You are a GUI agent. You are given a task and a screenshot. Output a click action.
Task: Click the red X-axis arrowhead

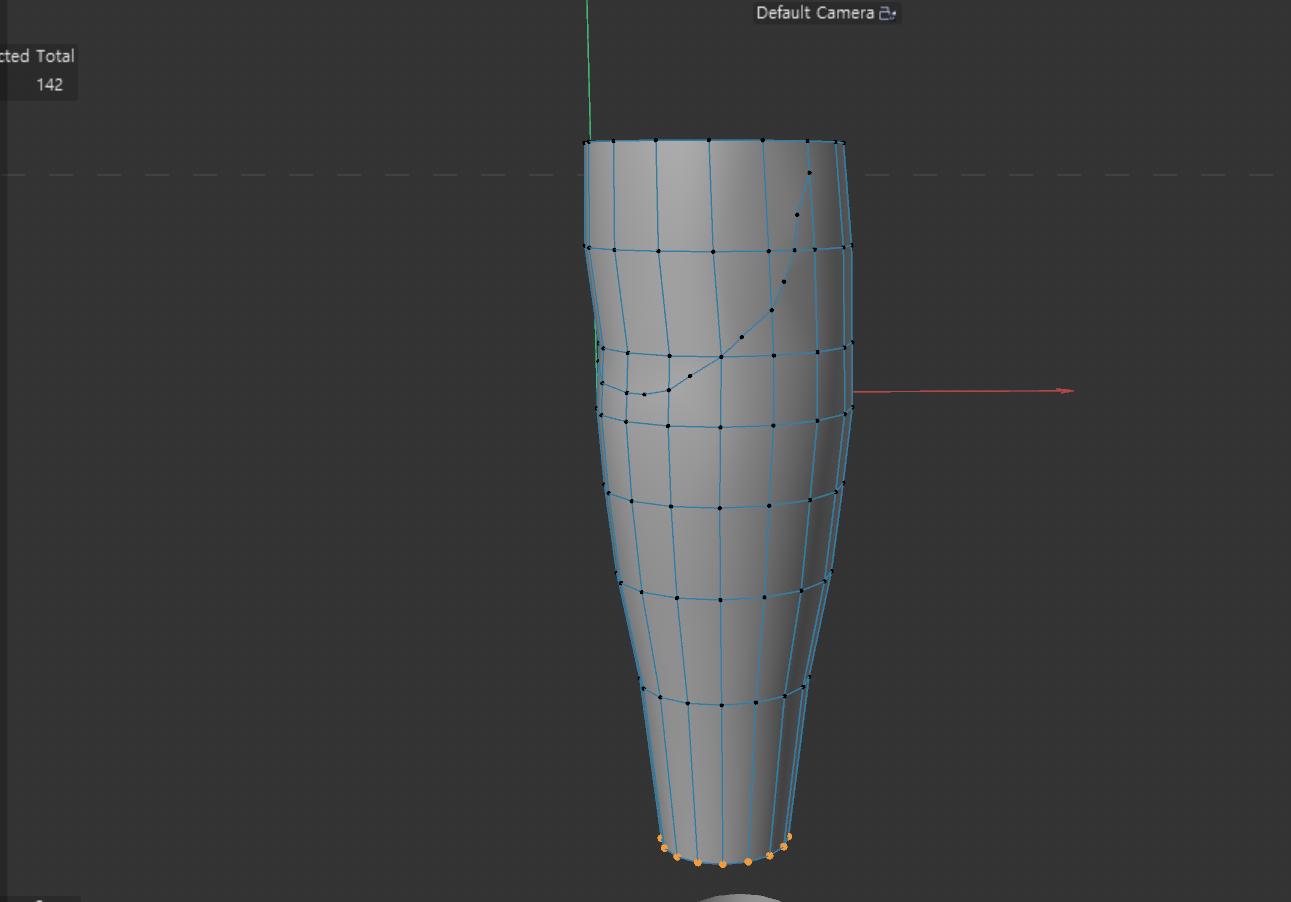[1068, 390]
